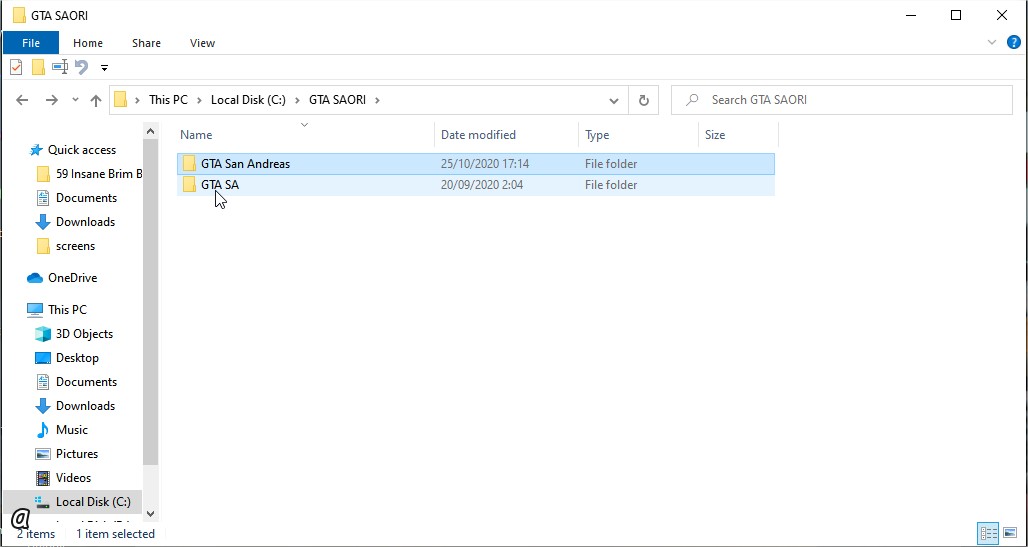Go up one folder level
This screenshot has height=547, width=1028.
tap(96, 100)
